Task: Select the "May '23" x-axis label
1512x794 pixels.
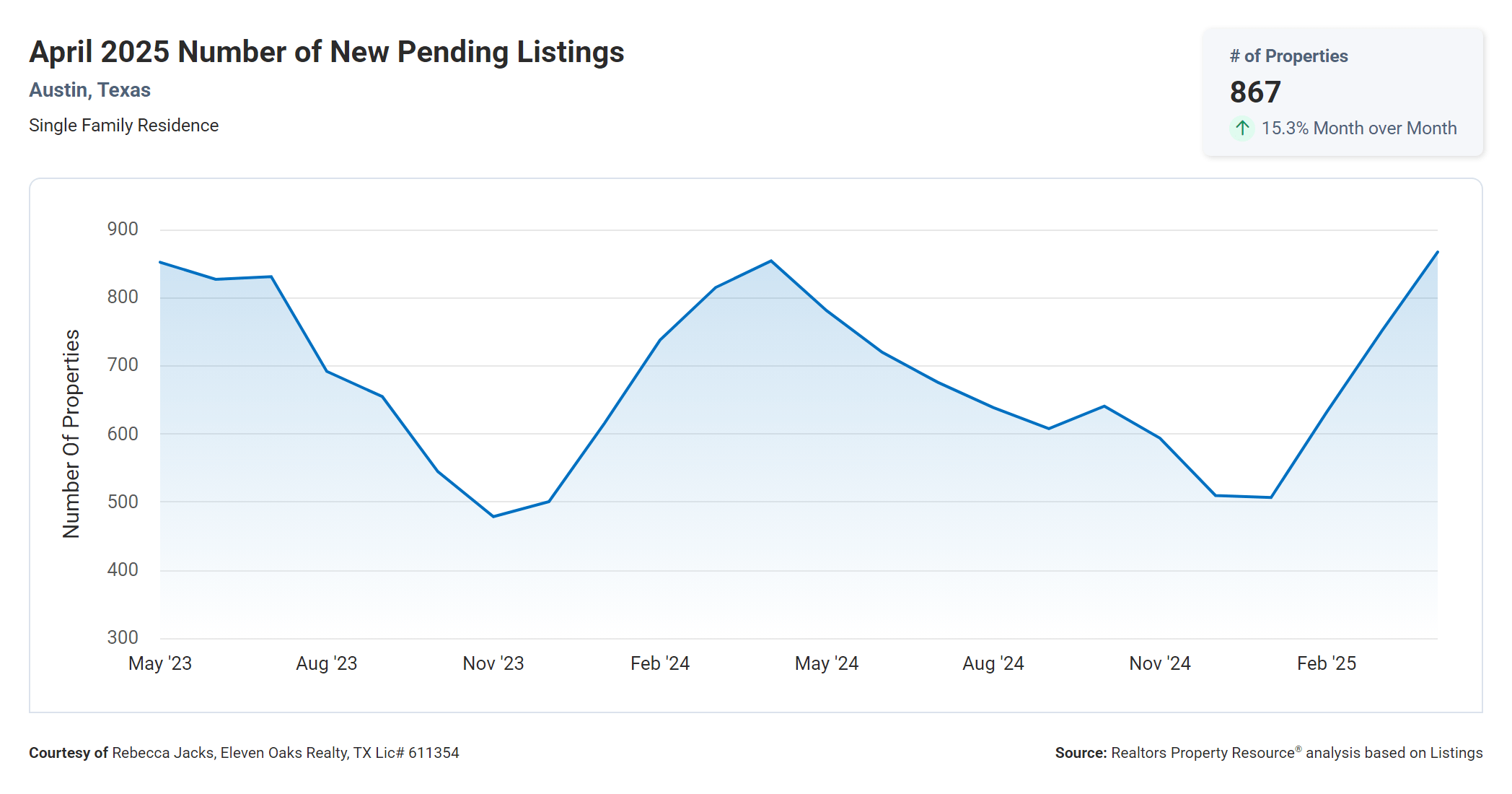Action: coord(160,663)
